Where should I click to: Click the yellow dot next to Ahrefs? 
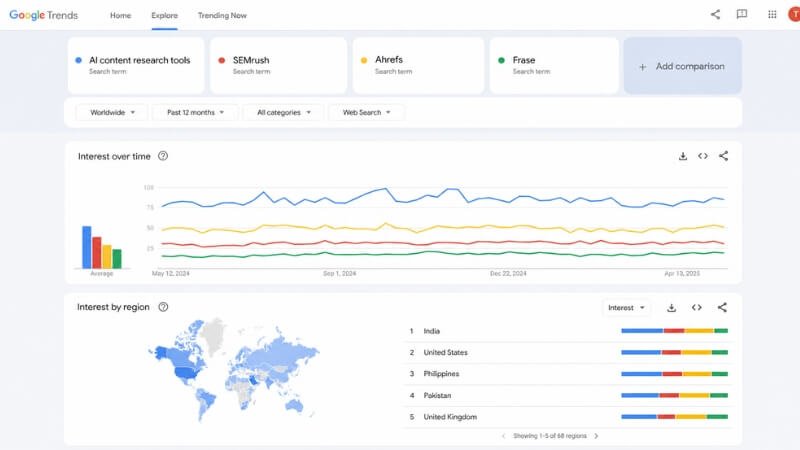[x=364, y=60]
